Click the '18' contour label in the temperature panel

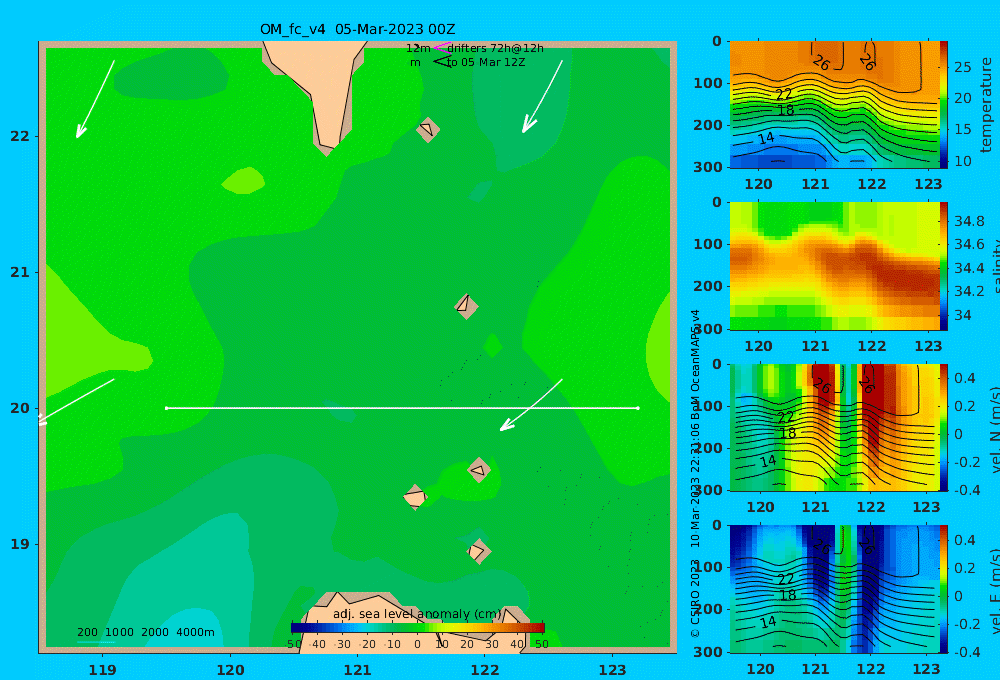point(786,110)
